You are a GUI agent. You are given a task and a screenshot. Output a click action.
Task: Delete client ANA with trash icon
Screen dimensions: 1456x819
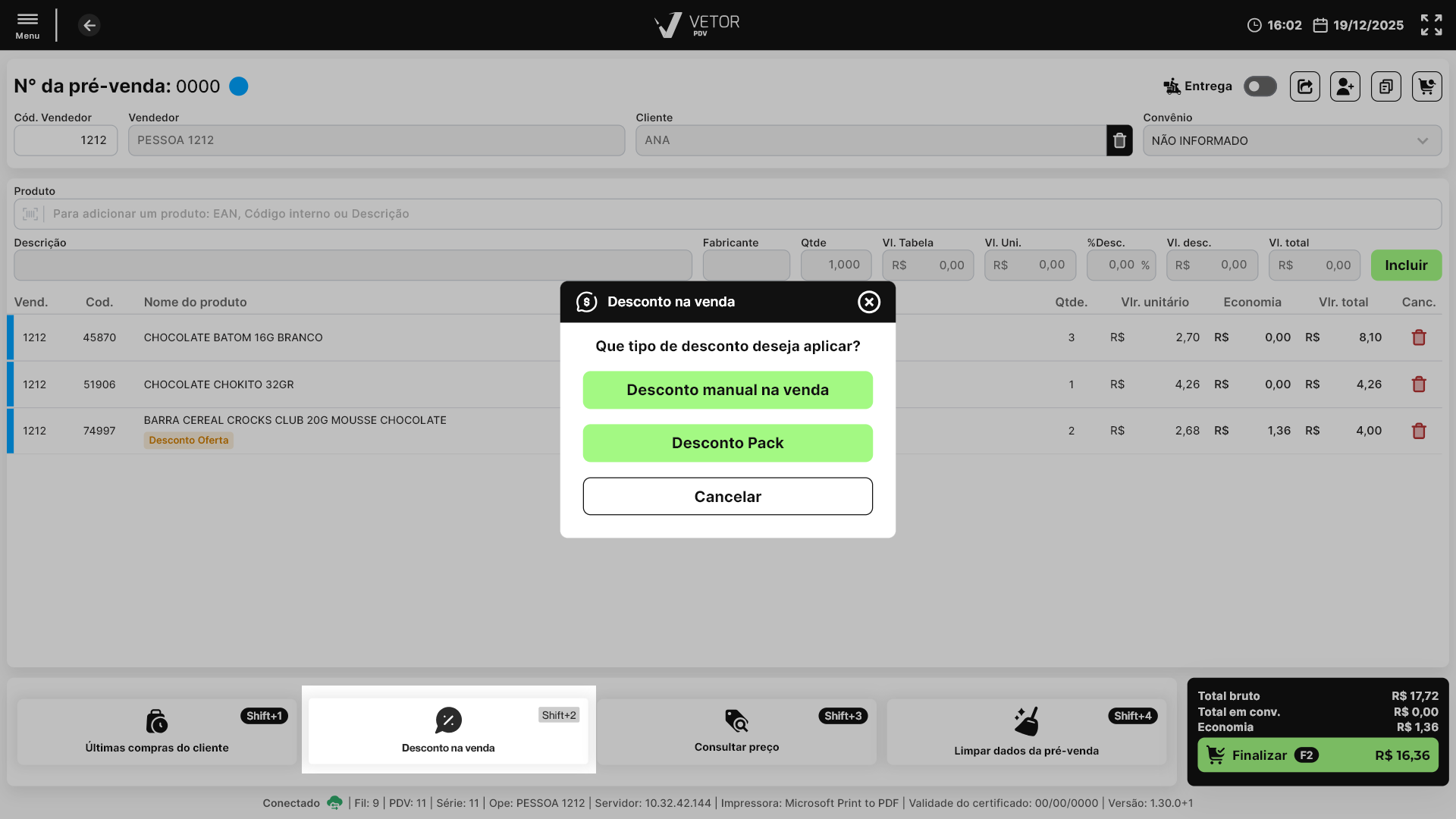pyautogui.click(x=1119, y=140)
